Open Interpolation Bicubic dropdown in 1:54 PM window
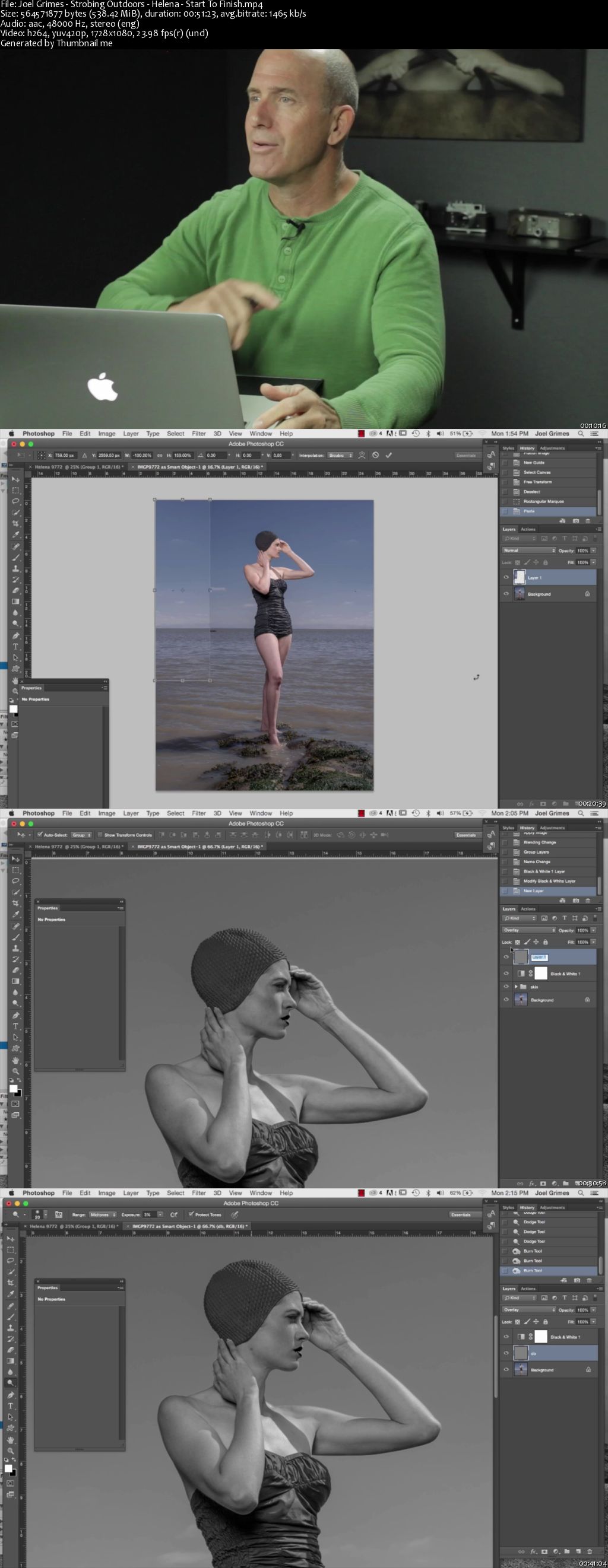The width and height of the screenshot is (608, 1568). tap(341, 454)
